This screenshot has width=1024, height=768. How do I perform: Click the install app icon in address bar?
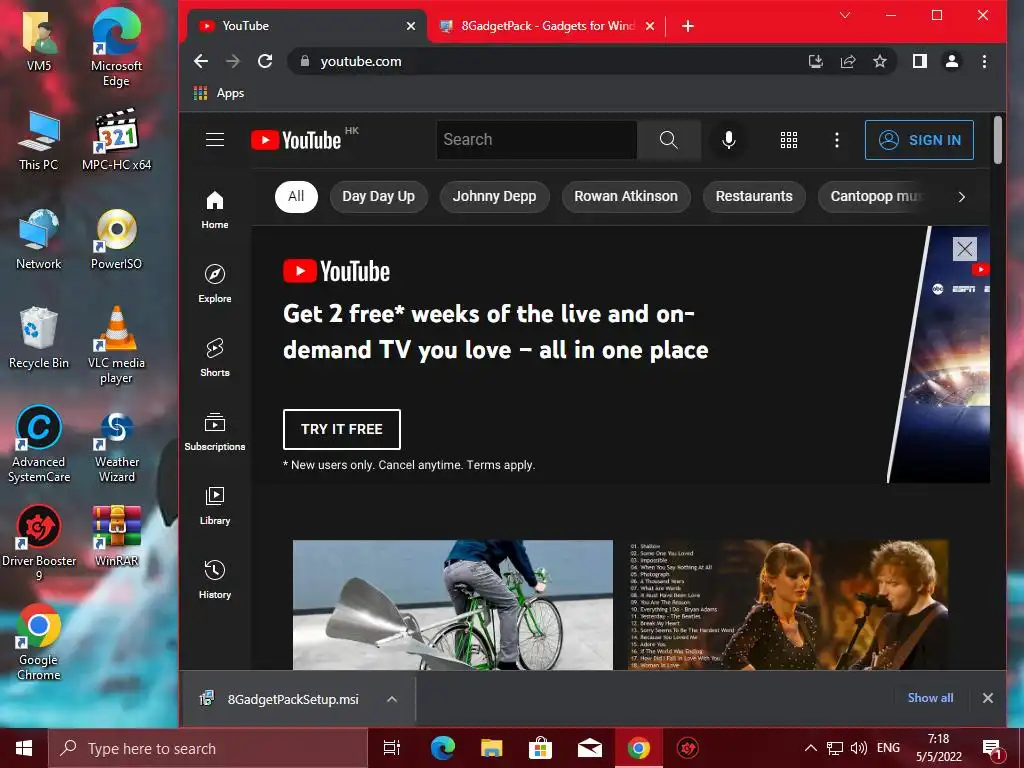coord(816,61)
